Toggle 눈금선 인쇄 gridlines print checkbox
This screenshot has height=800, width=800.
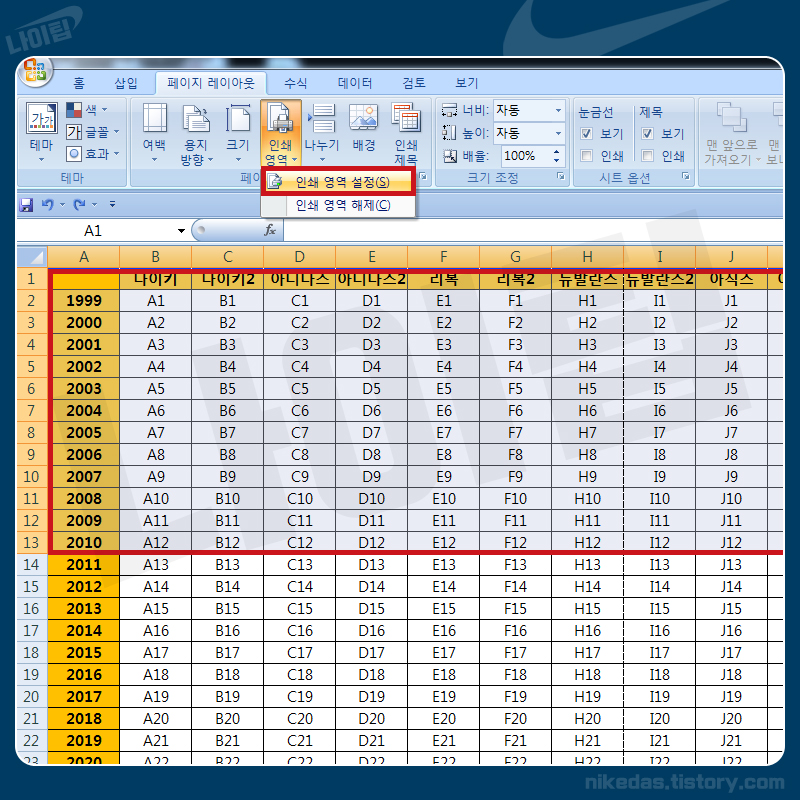tap(587, 156)
